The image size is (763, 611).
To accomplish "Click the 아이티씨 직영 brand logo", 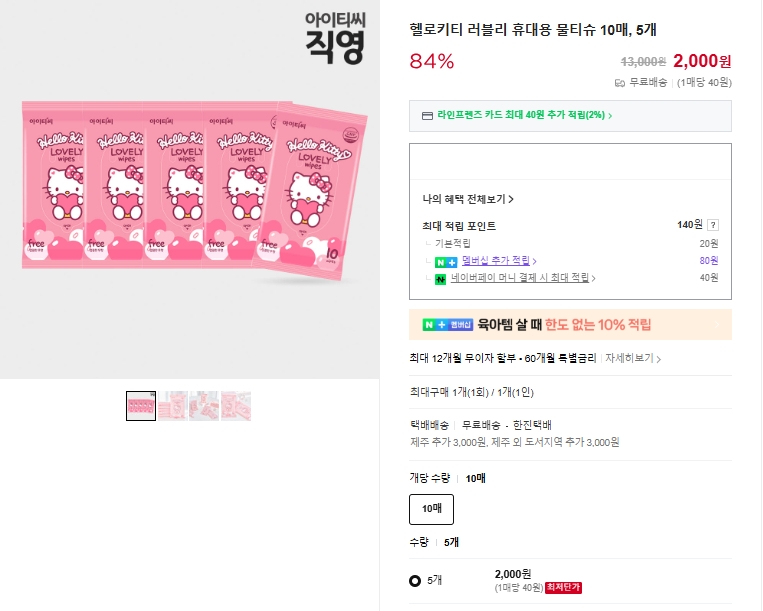I will [335, 37].
